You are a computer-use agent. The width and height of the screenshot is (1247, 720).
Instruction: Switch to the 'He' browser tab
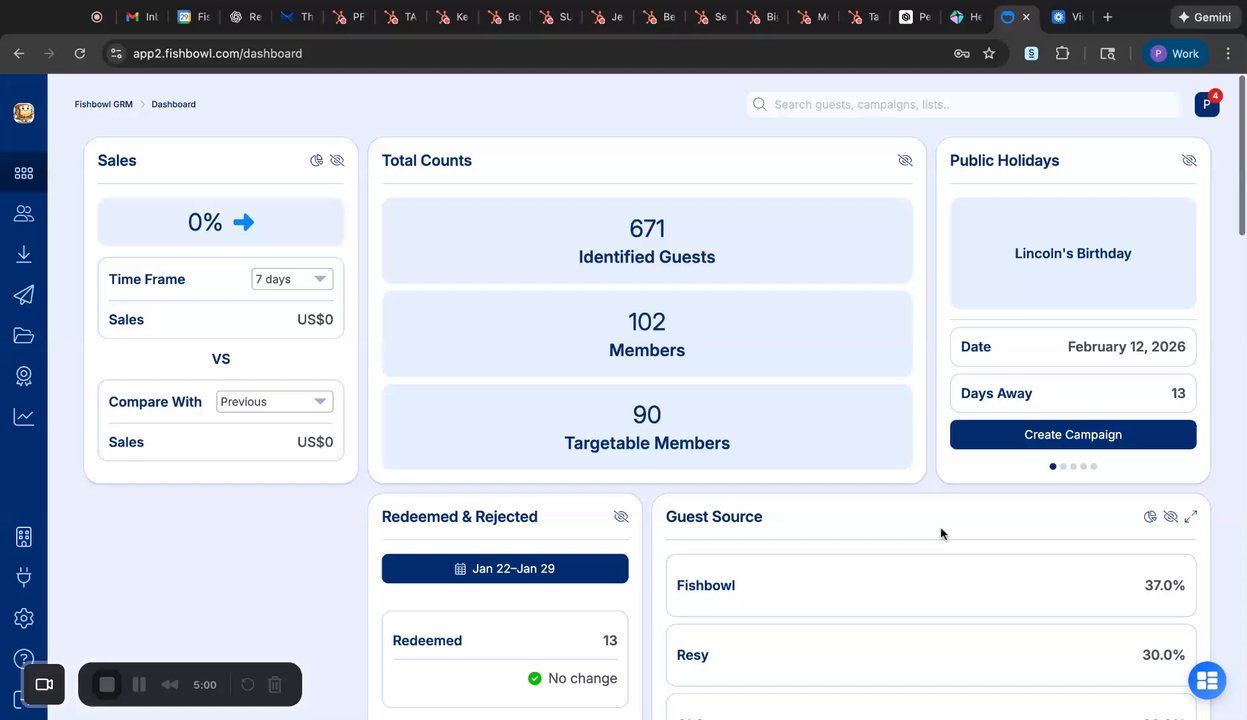point(966,17)
